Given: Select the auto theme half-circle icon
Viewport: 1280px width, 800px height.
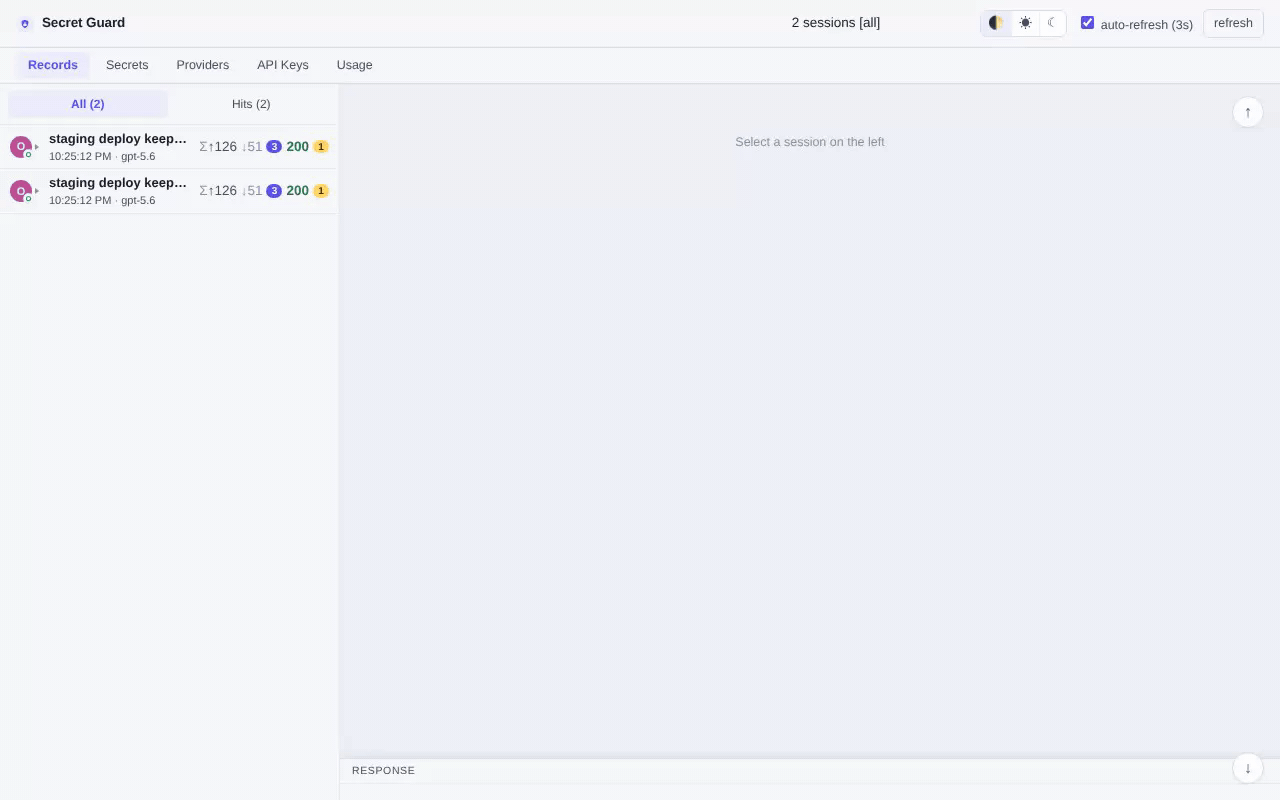Looking at the screenshot, I should click(x=996, y=23).
